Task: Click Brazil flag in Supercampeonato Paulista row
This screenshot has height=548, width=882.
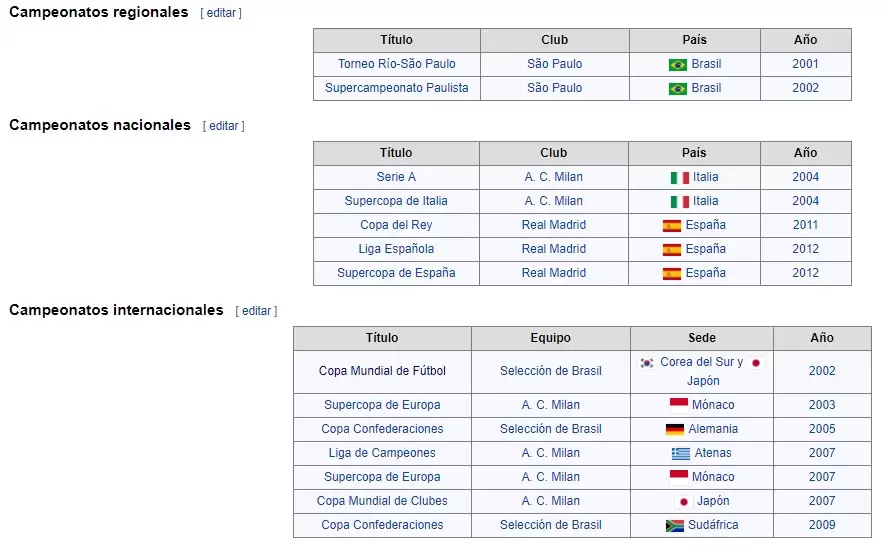Action: tap(678, 89)
